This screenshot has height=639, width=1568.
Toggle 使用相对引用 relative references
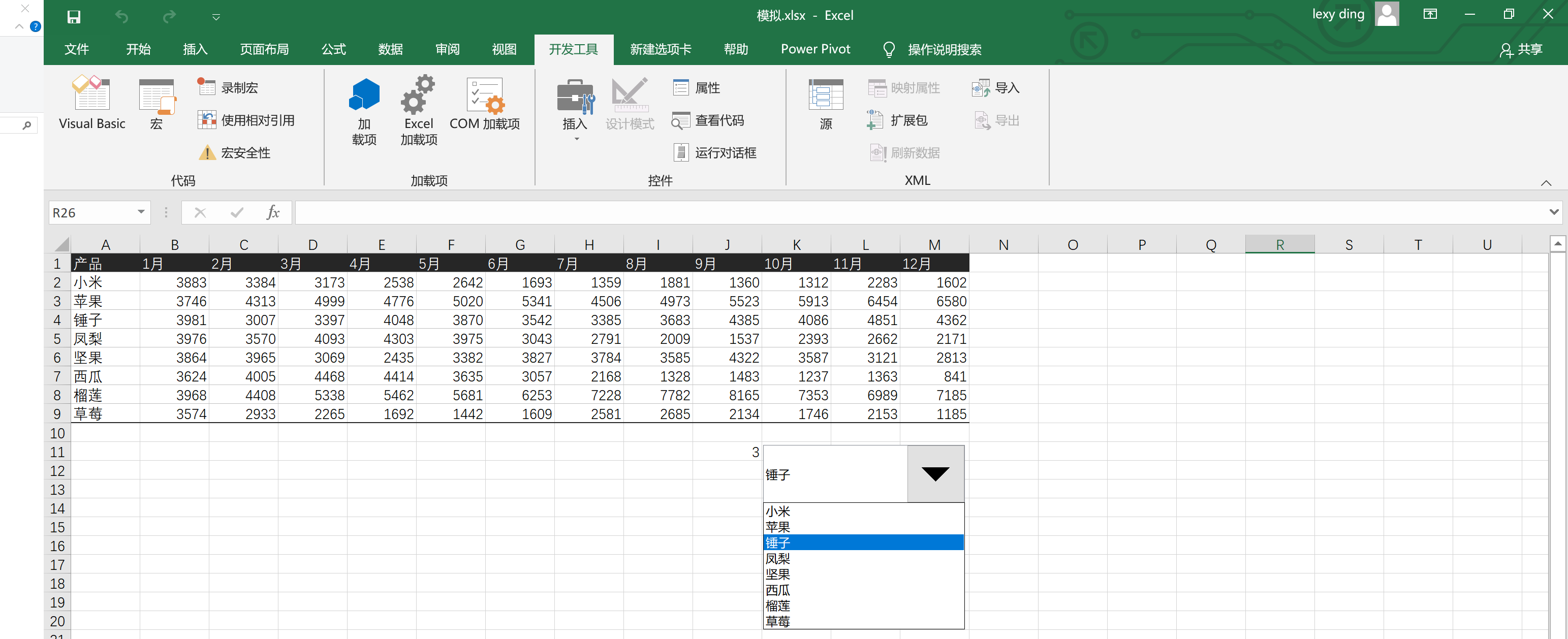click(x=246, y=120)
